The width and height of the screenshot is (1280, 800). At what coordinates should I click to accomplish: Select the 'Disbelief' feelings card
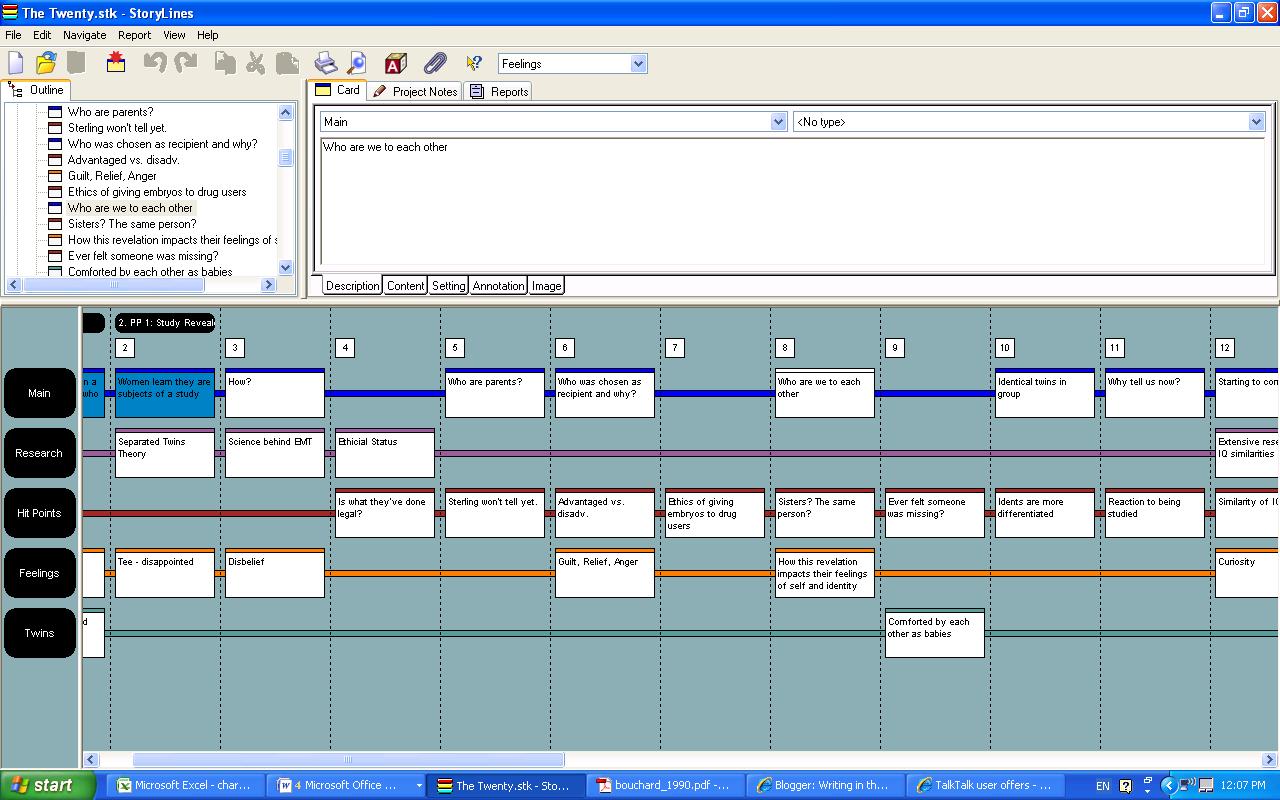275,573
